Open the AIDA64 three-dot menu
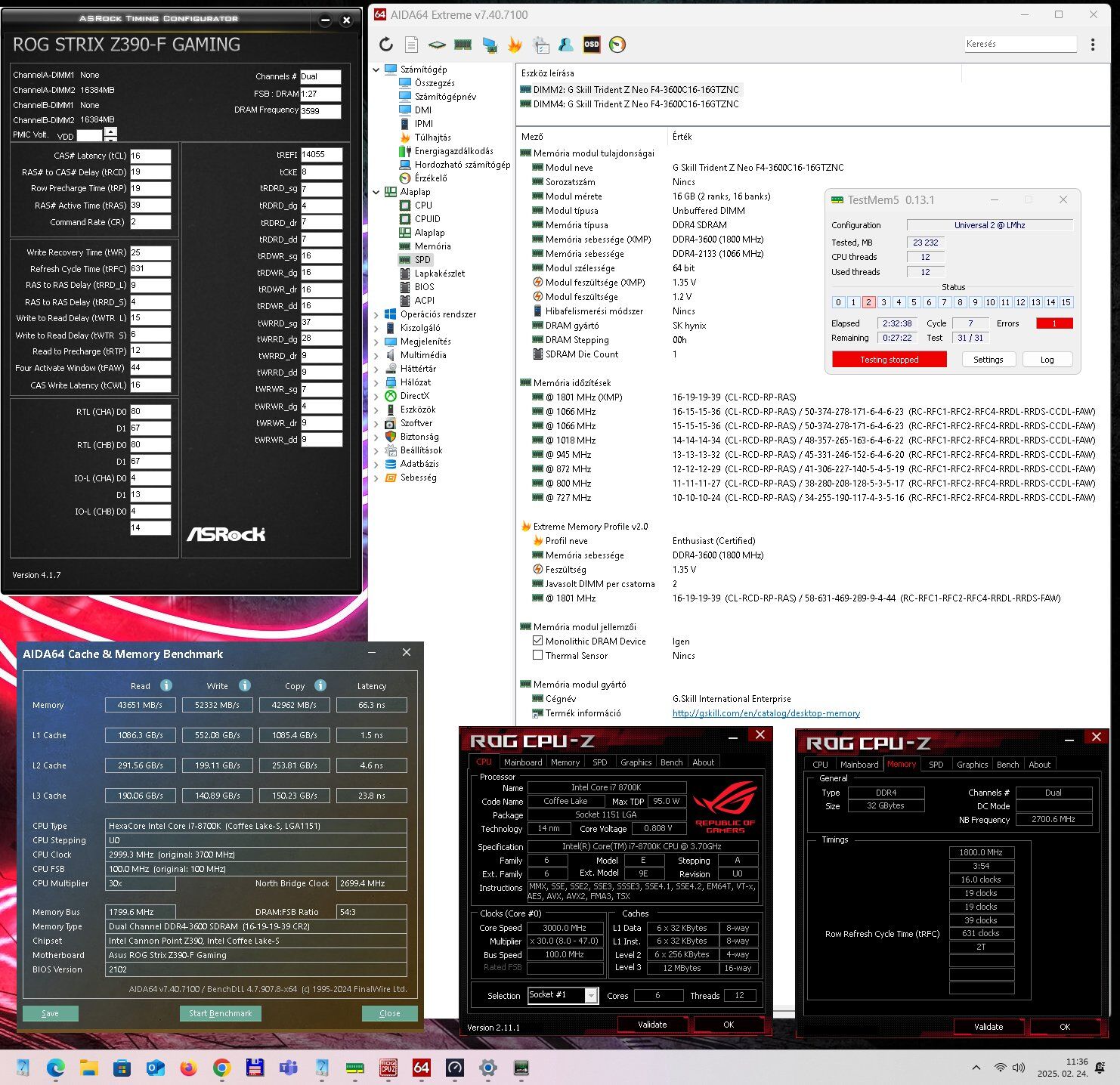Screen dimensions: 1120x1085 [1093, 45]
